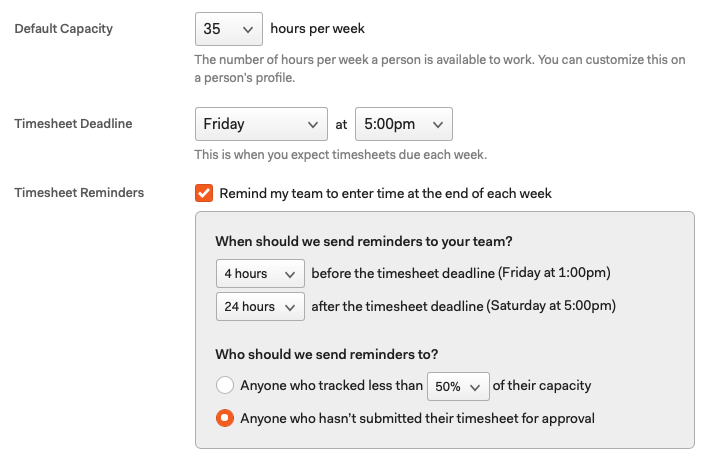Viewport: 710px width, 464px height.
Task: Open the "4 hours" before-deadline dropdown
Action: 260,273
